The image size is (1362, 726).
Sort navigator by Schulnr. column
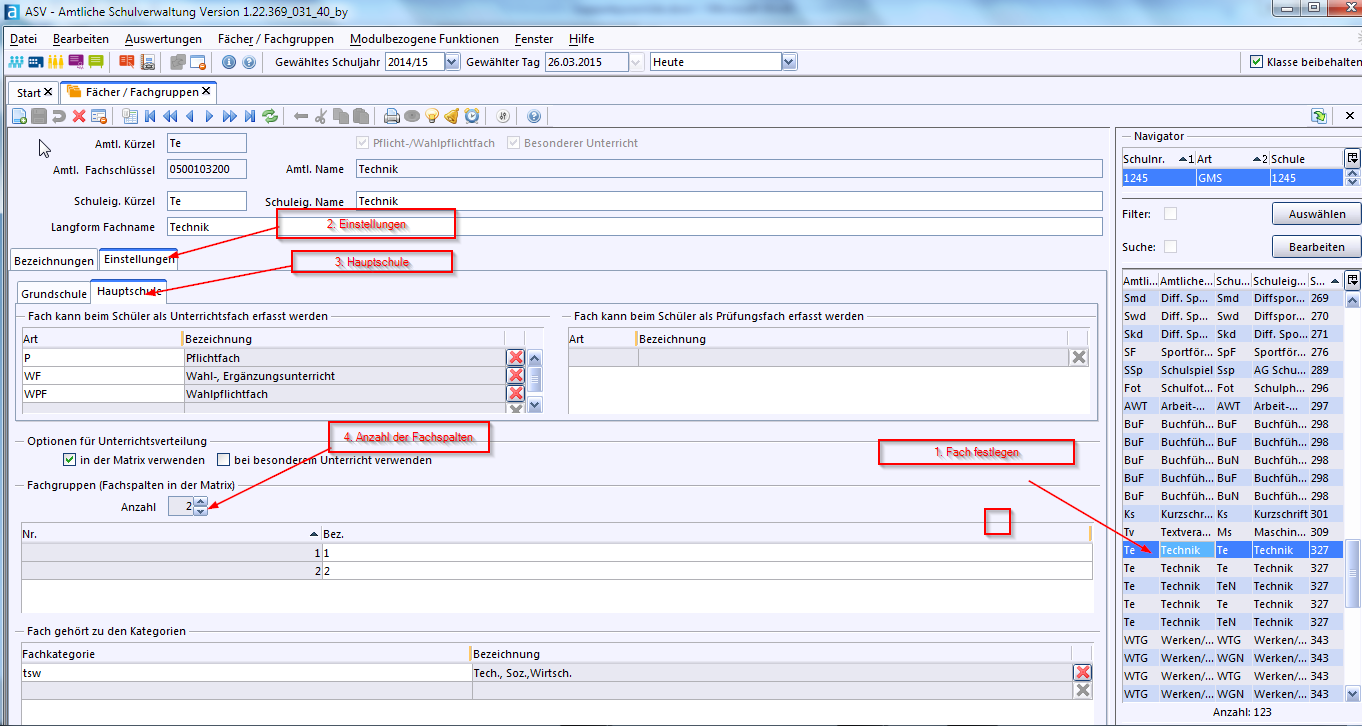click(1158, 159)
